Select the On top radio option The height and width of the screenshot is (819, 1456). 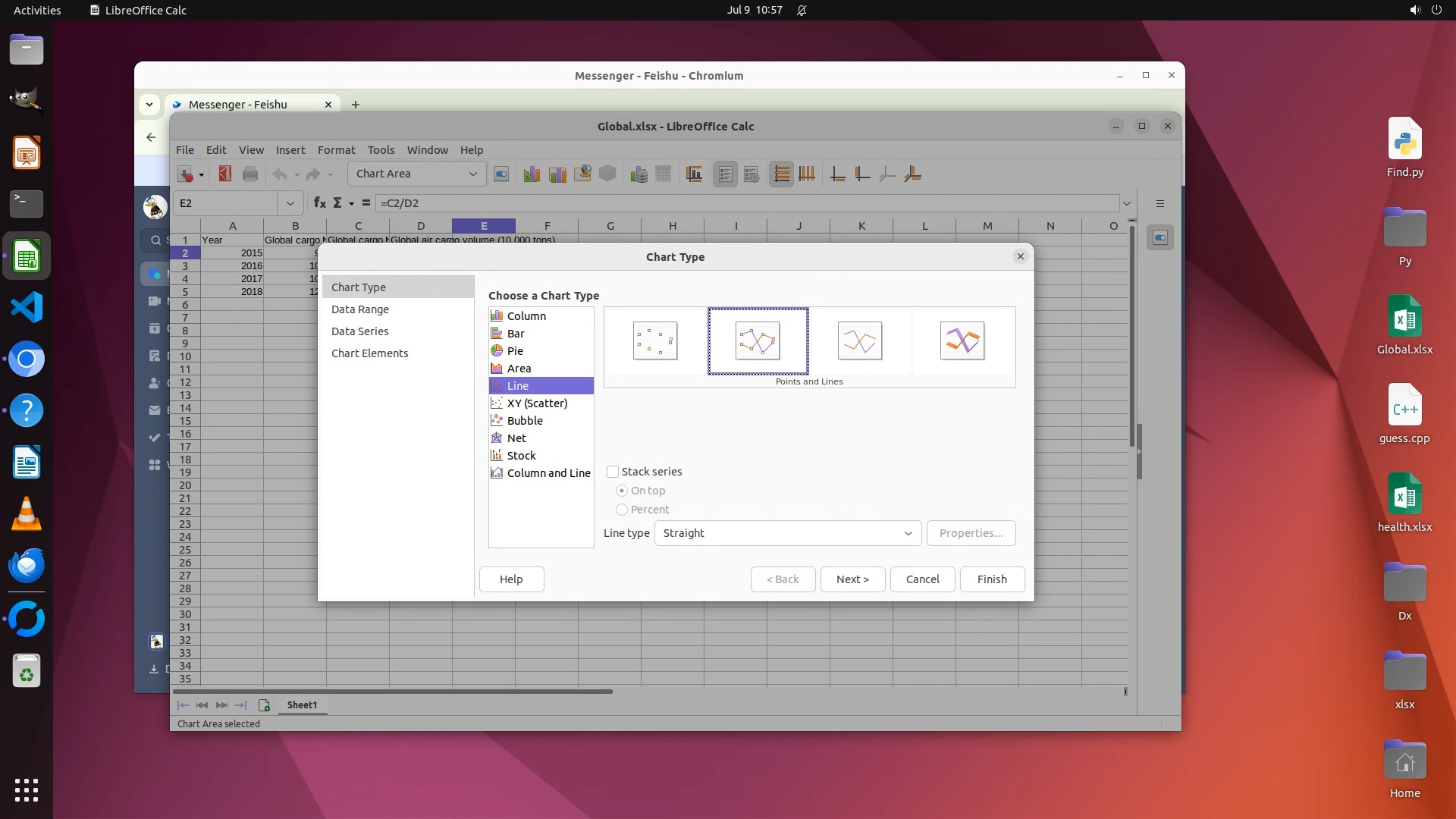622,491
